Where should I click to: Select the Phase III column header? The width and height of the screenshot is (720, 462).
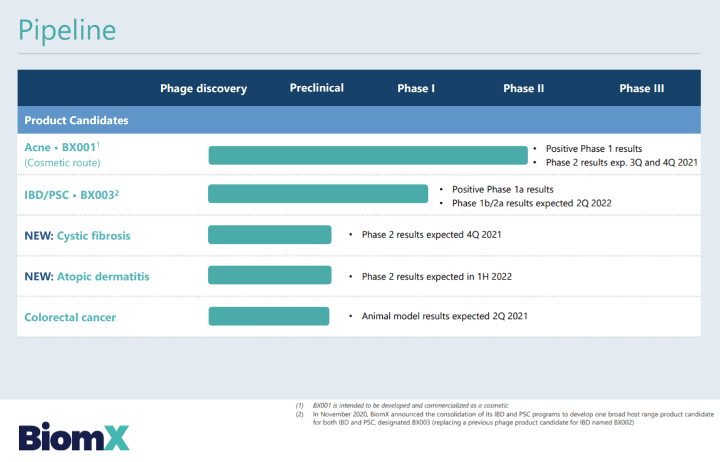coord(641,88)
